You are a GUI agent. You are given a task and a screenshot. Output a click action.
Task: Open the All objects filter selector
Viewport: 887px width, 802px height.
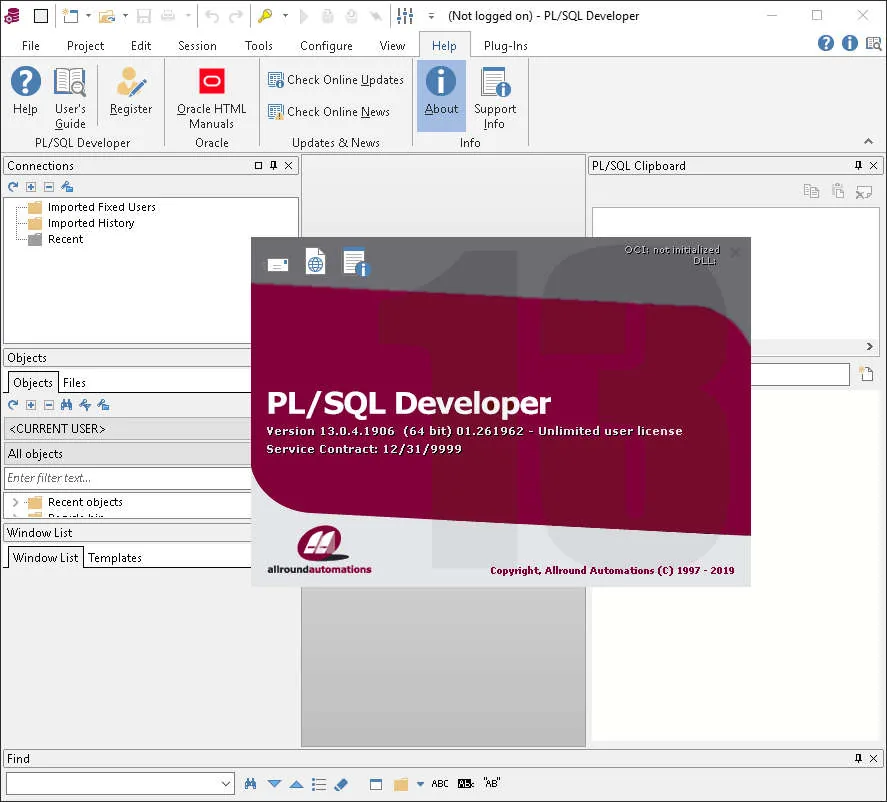click(x=128, y=454)
